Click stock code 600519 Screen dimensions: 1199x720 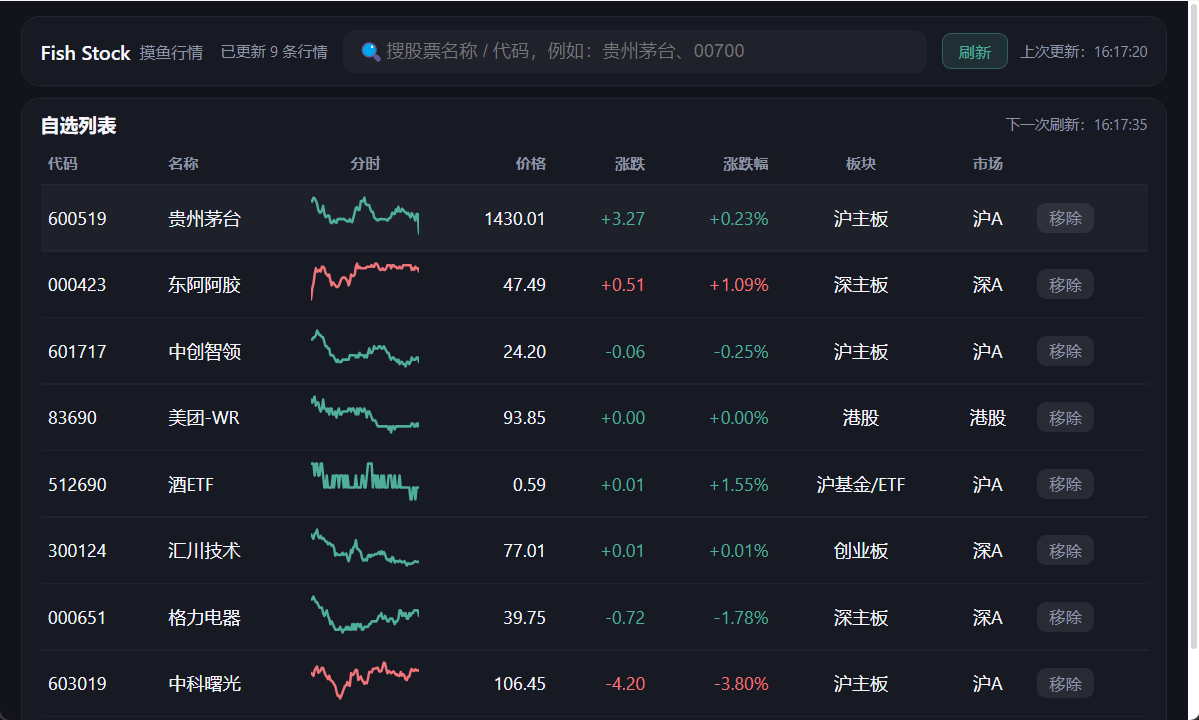point(77,219)
